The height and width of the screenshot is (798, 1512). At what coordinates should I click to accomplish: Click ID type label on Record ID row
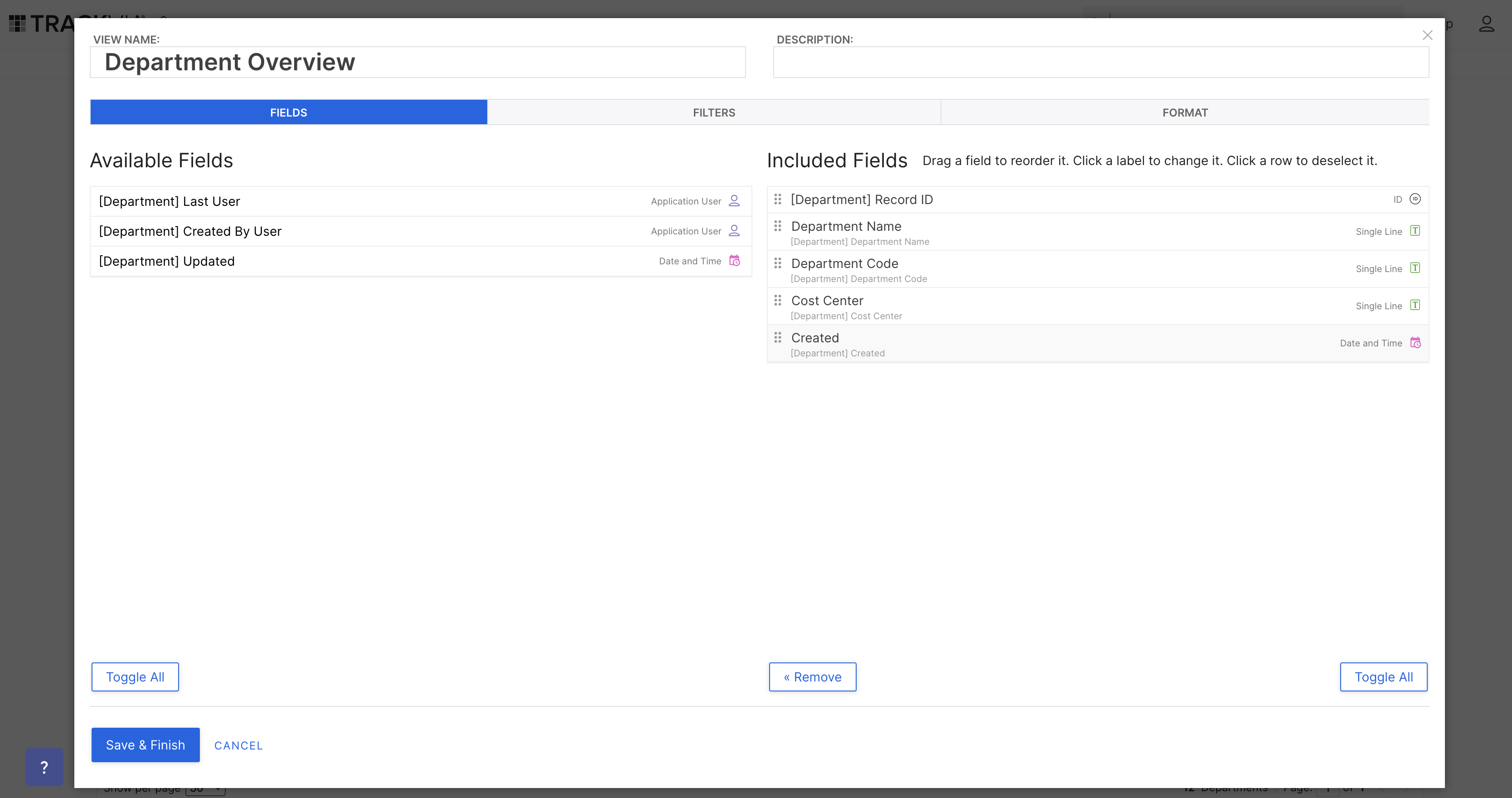click(x=1397, y=199)
